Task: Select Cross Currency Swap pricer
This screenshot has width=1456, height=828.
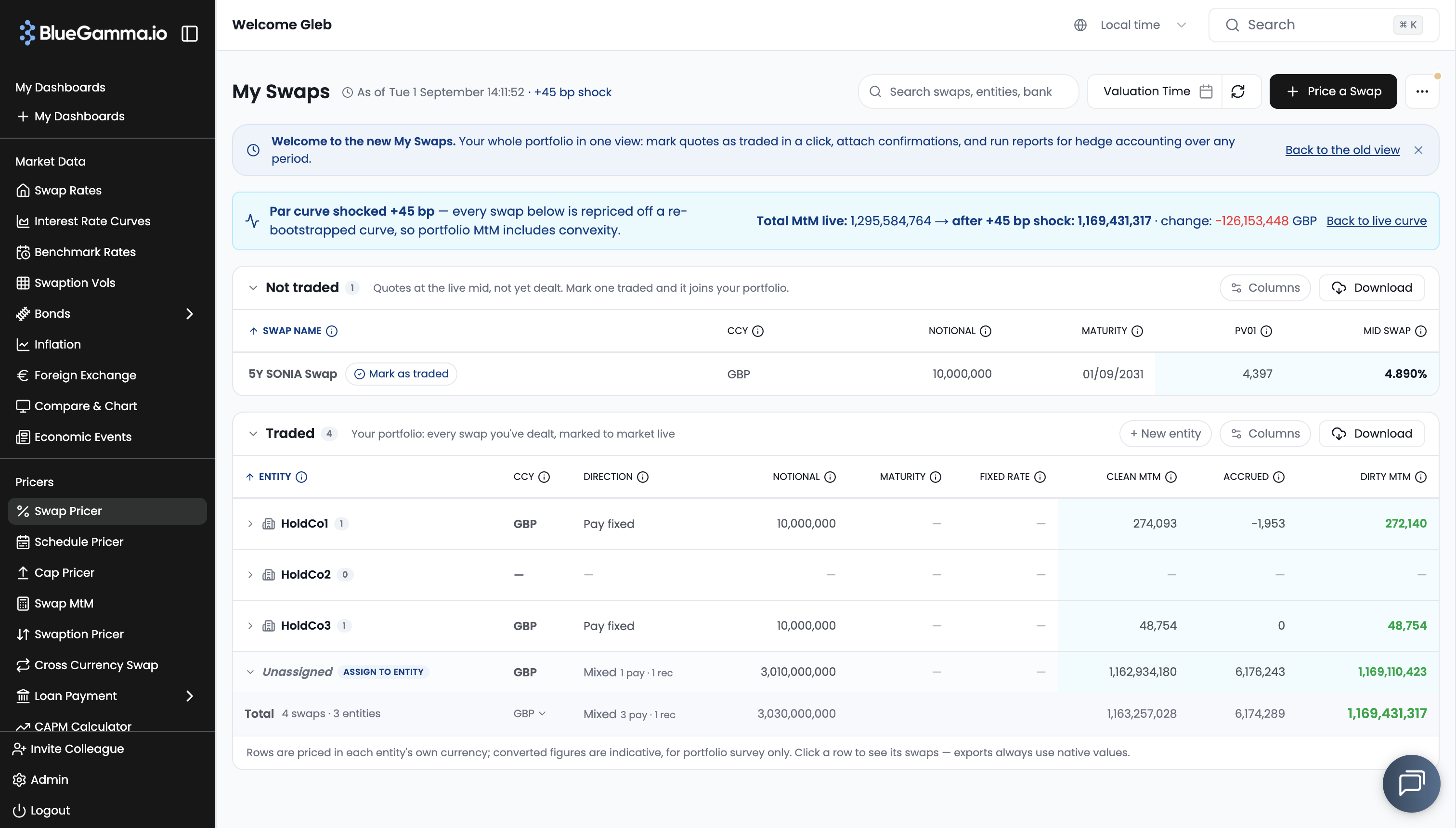Action: pyautogui.click(x=107, y=665)
